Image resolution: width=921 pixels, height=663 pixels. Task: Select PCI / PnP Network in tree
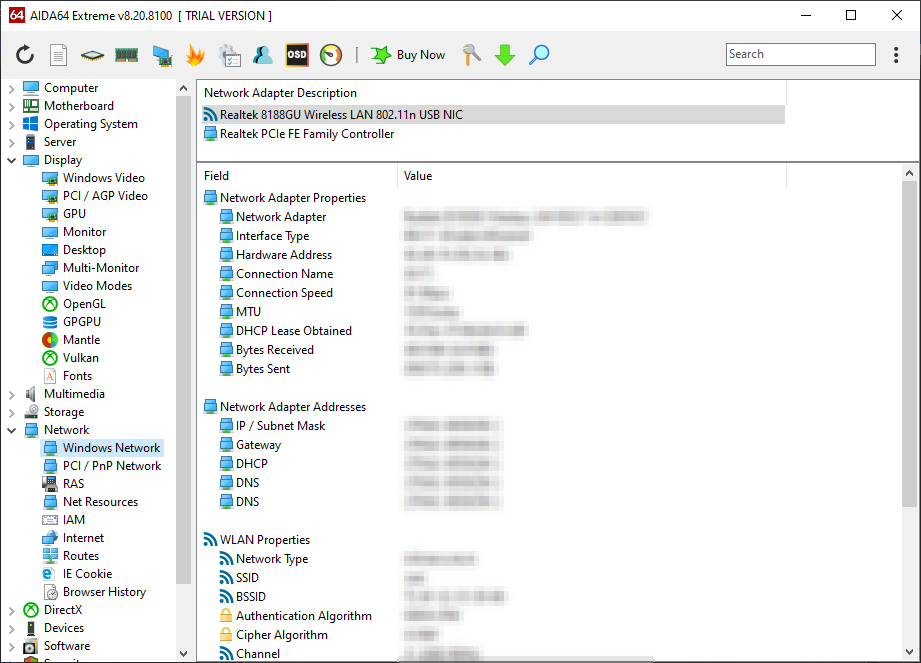click(x=111, y=466)
